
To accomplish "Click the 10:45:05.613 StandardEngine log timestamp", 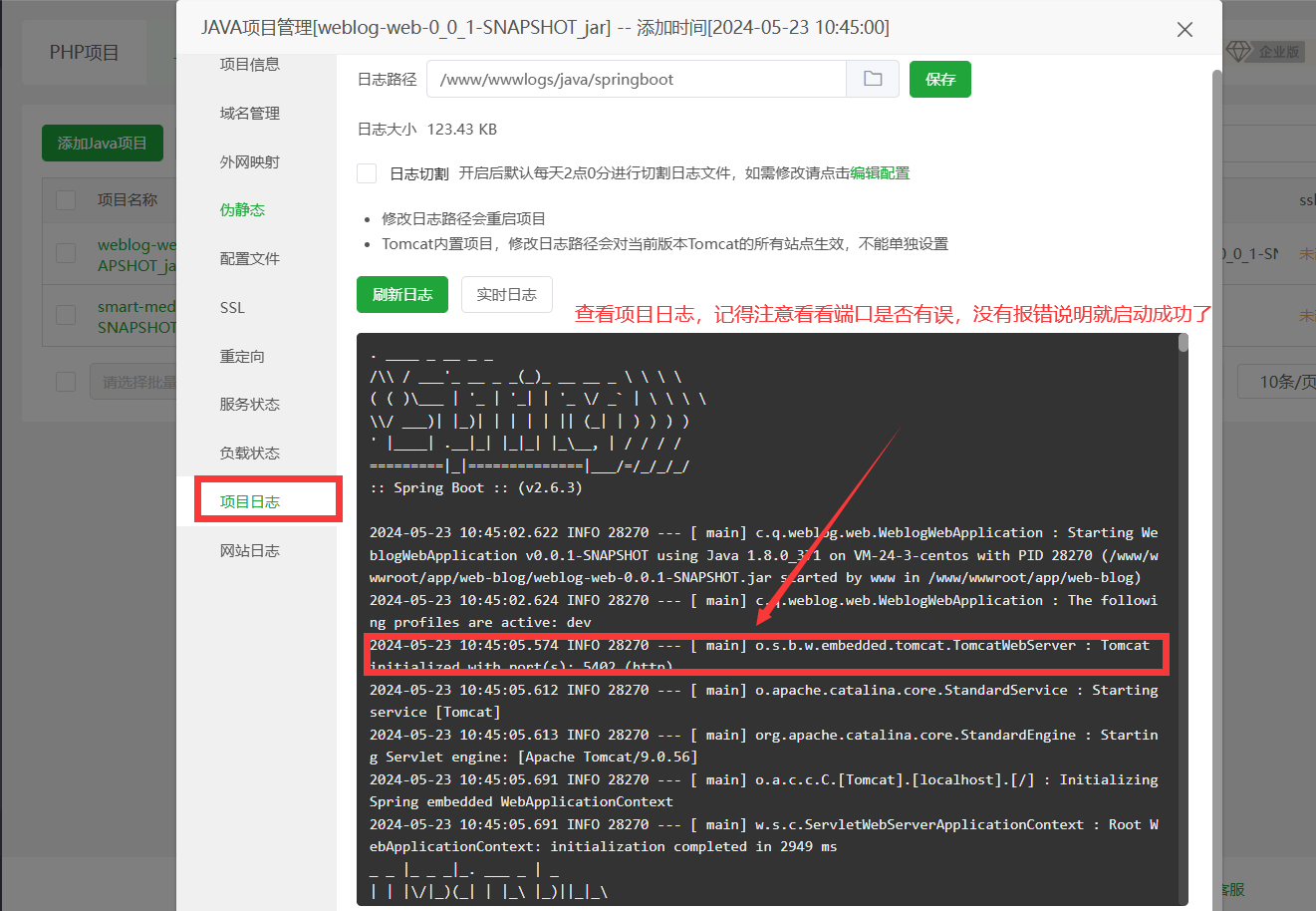I will point(464,735).
